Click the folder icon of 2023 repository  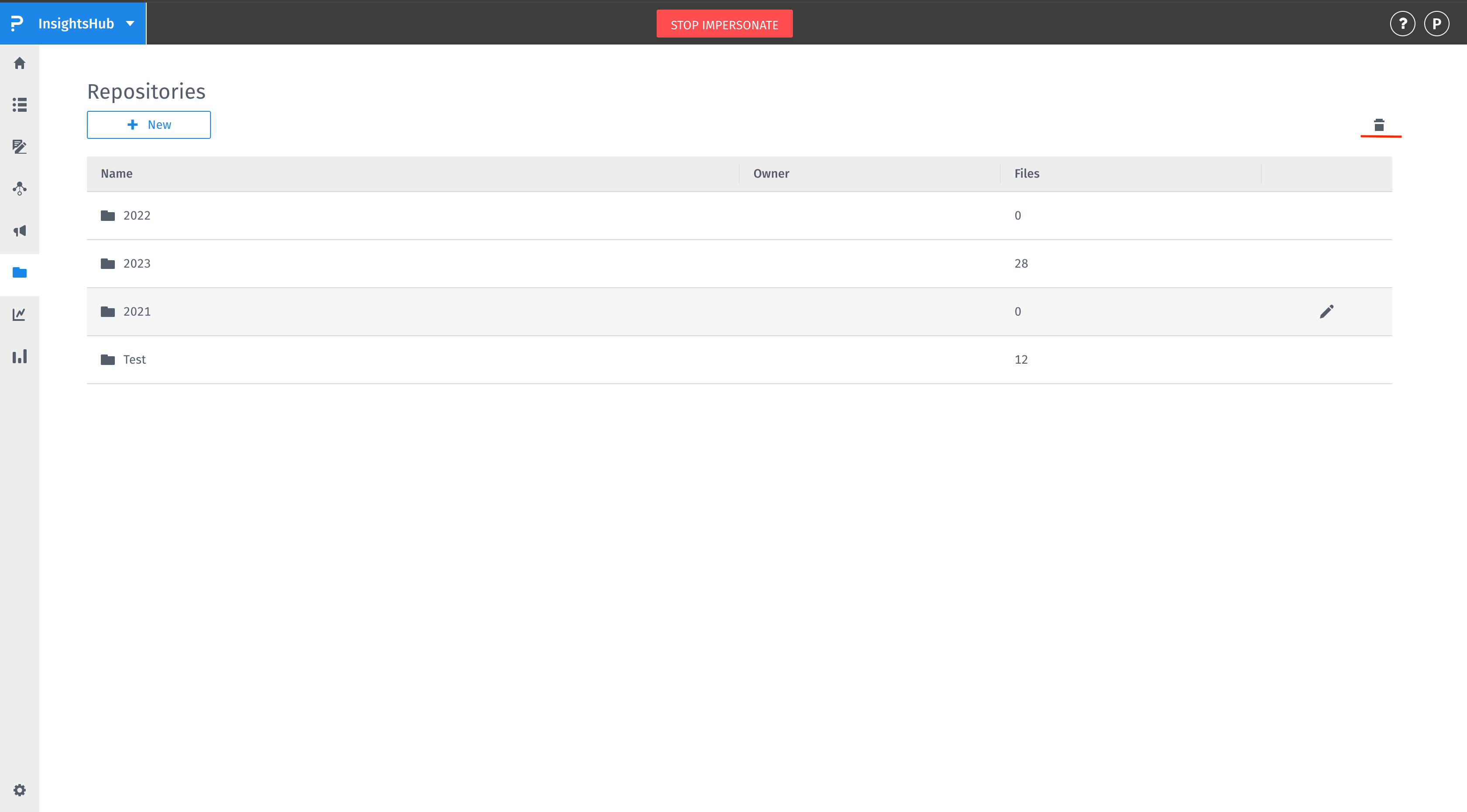(108, 264)
